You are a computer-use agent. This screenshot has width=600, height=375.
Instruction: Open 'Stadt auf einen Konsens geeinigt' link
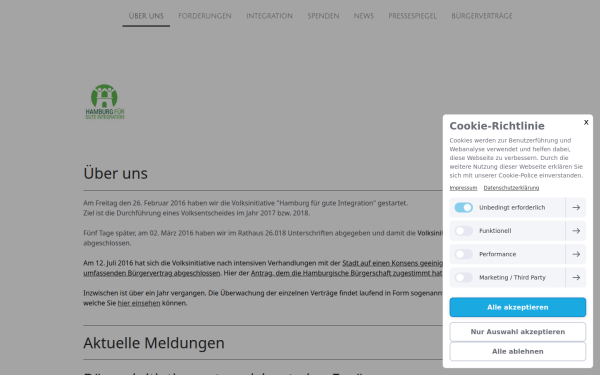tap(393, 263)
